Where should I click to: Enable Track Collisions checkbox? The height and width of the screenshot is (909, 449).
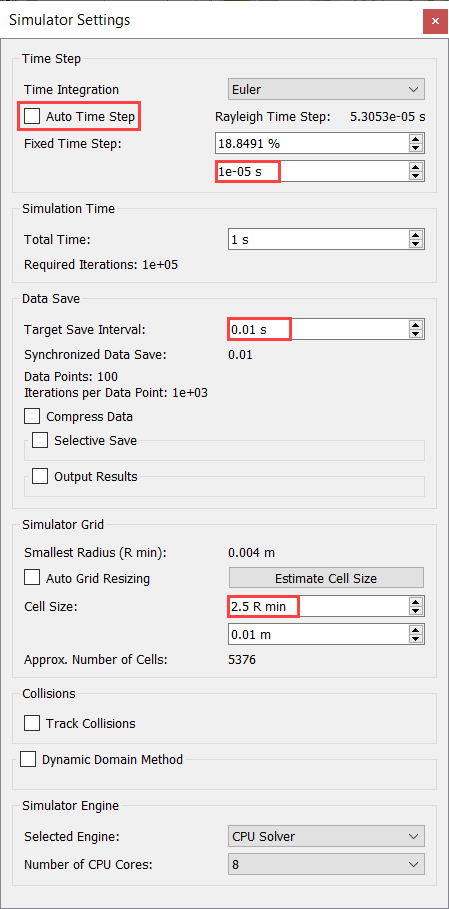[32, 723]
